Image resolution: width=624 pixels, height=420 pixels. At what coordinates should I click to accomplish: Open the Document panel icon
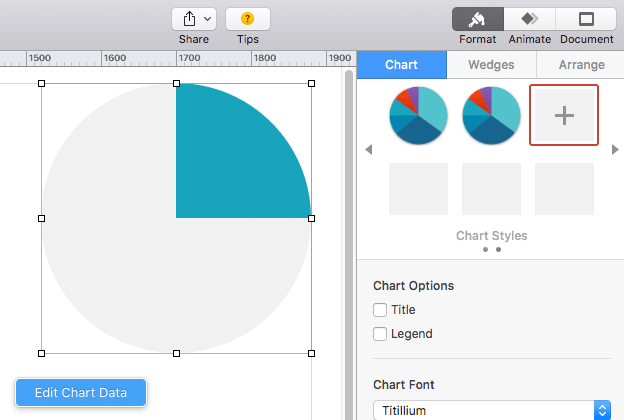586,19
